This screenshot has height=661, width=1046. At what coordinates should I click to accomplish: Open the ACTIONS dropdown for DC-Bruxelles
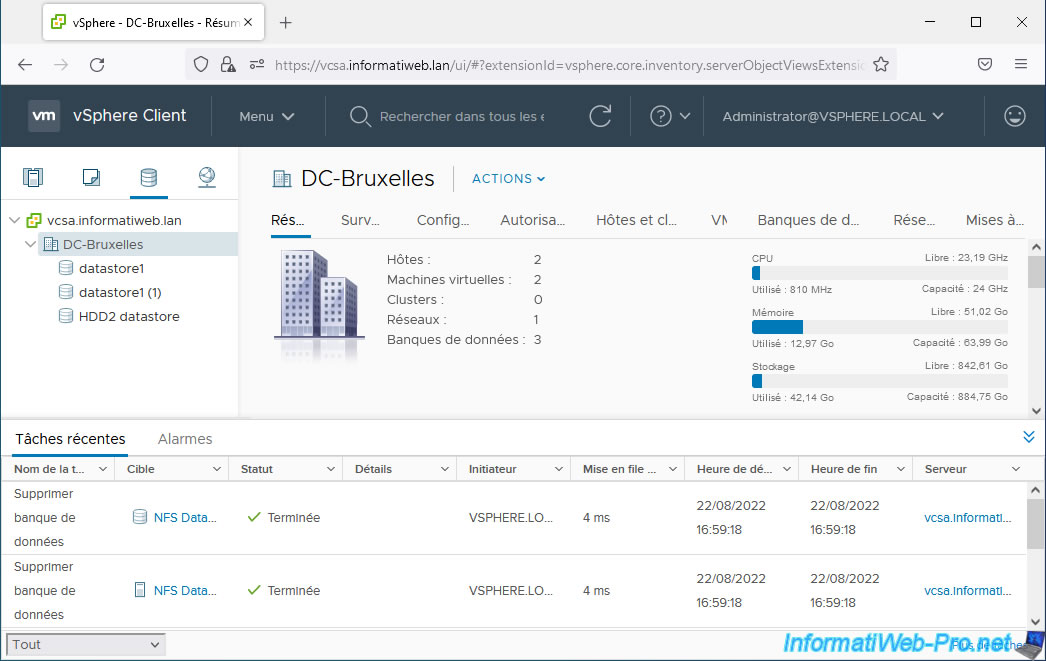click(x=508, y=179)
